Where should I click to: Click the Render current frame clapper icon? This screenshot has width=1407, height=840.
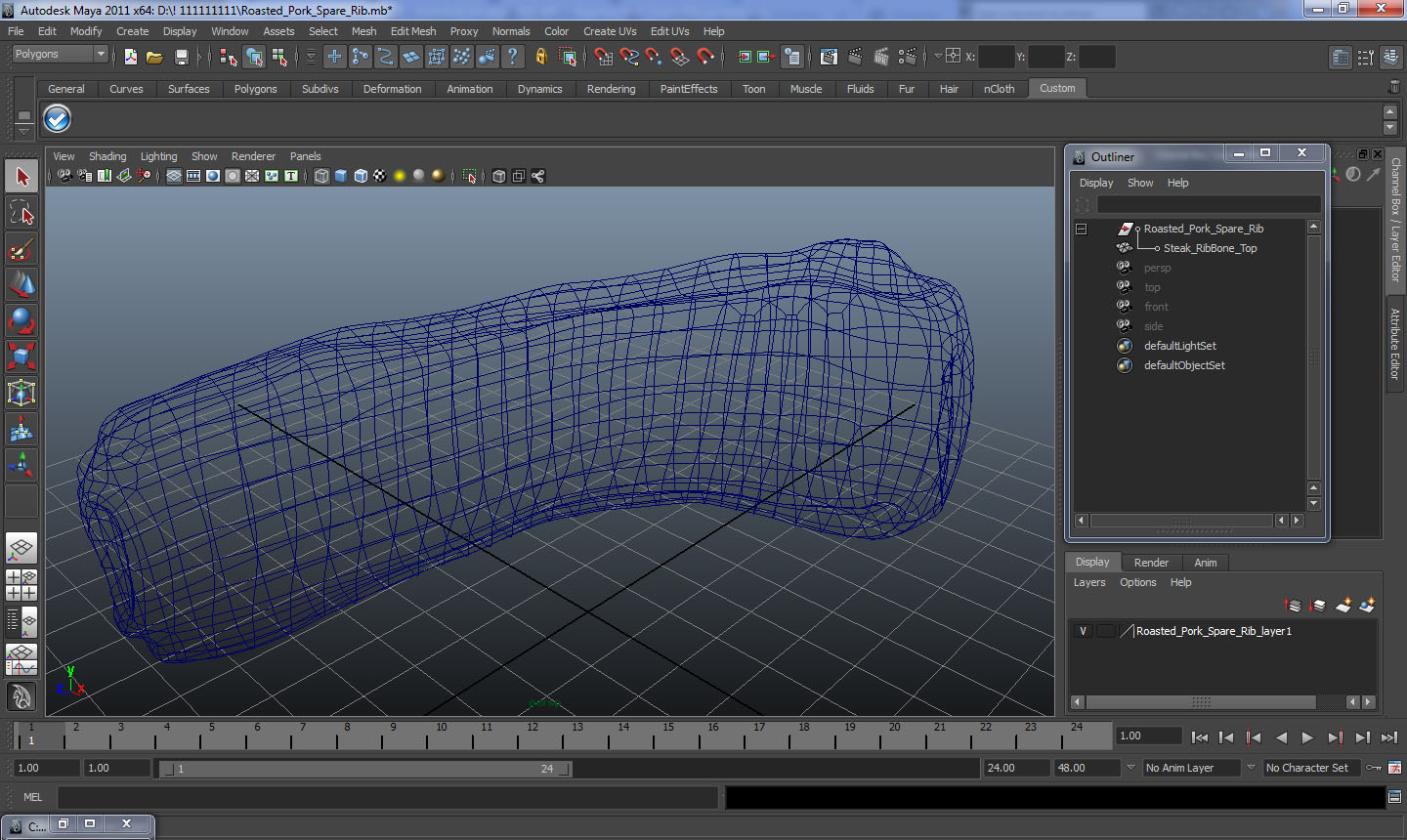[x=855, y=57]
